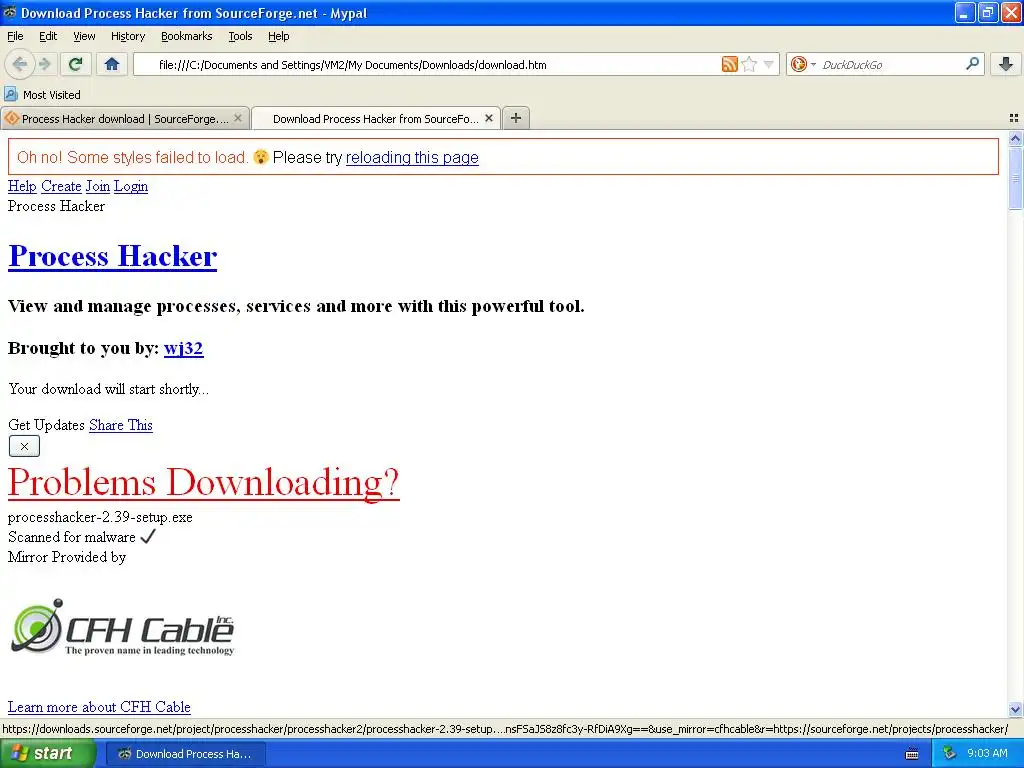Viewport: 1024px width, 768px height.
Task: Click the Forward arrow navigation button
Action: (44, 64)
